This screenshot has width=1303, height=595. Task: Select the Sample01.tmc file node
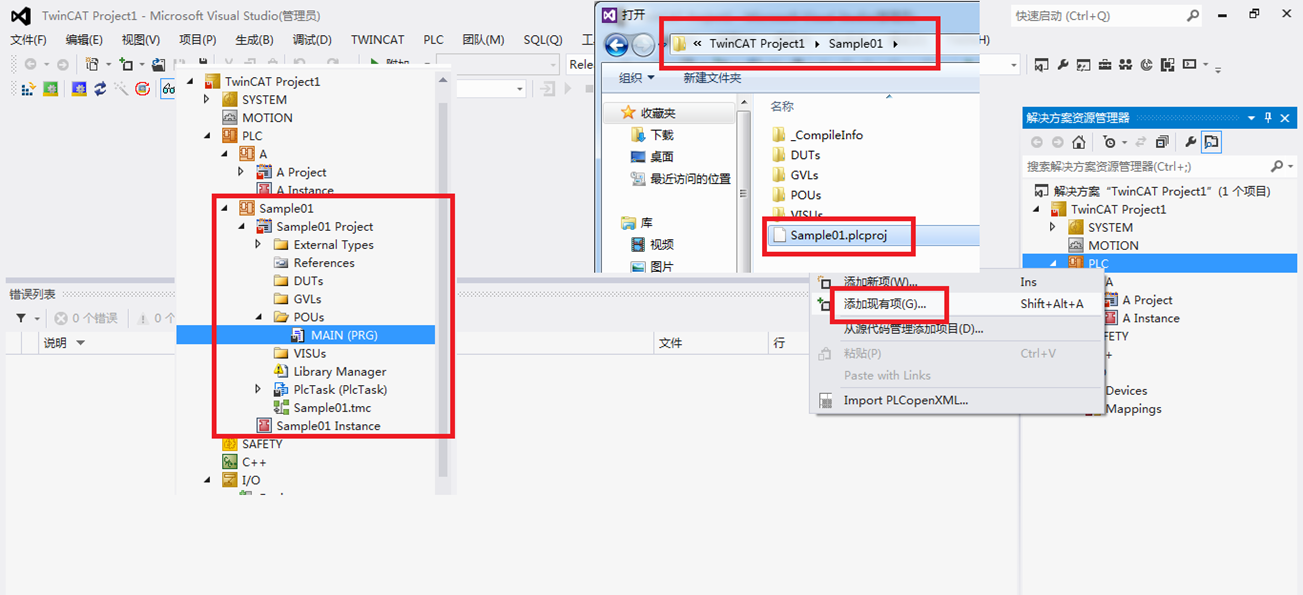(x=332, y=408)
